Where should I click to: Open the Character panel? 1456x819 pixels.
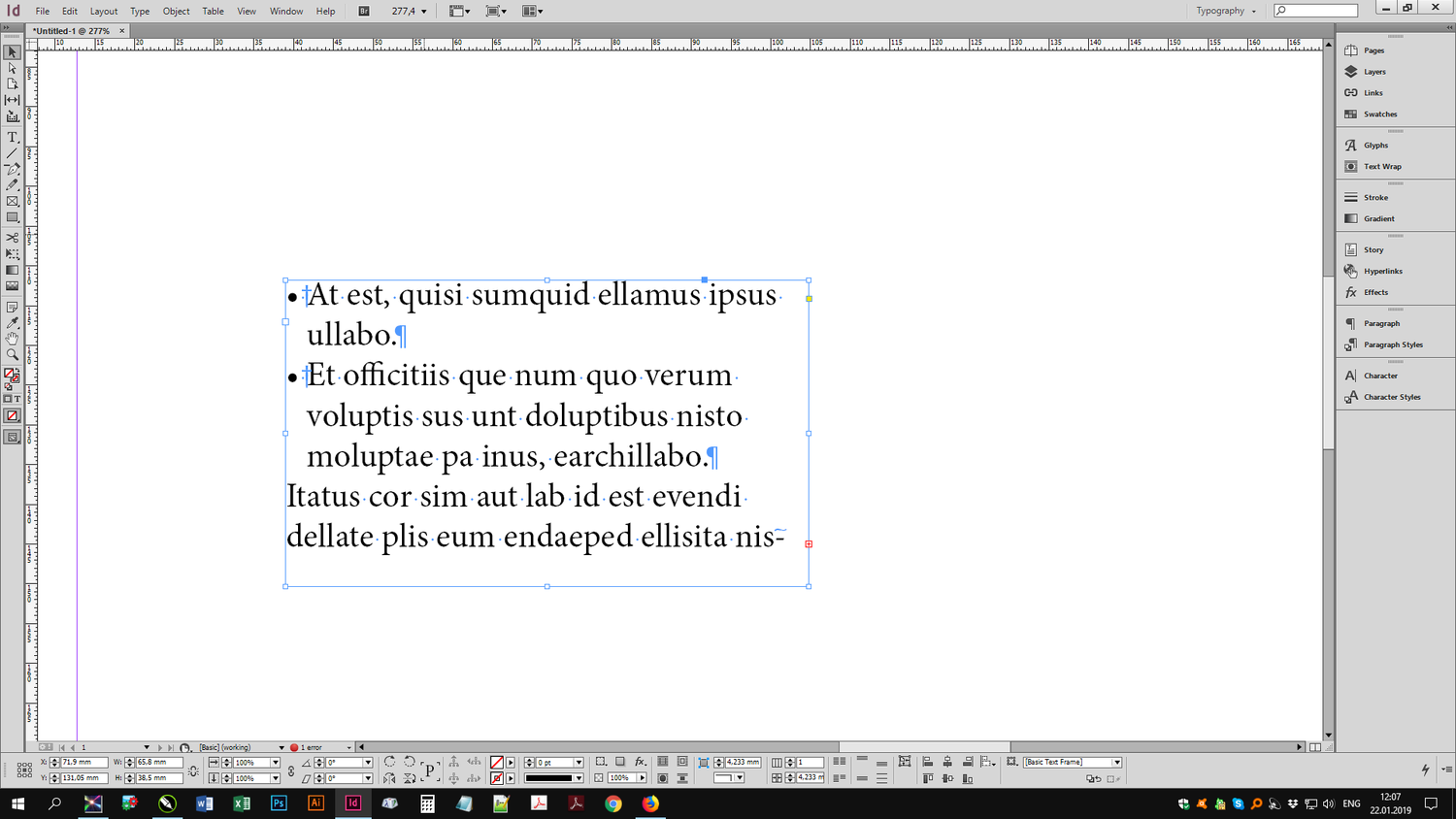click(1371, 377)
